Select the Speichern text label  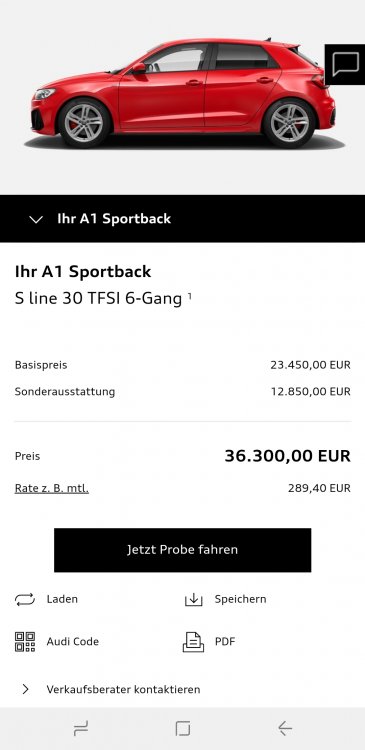pos(240,599)
